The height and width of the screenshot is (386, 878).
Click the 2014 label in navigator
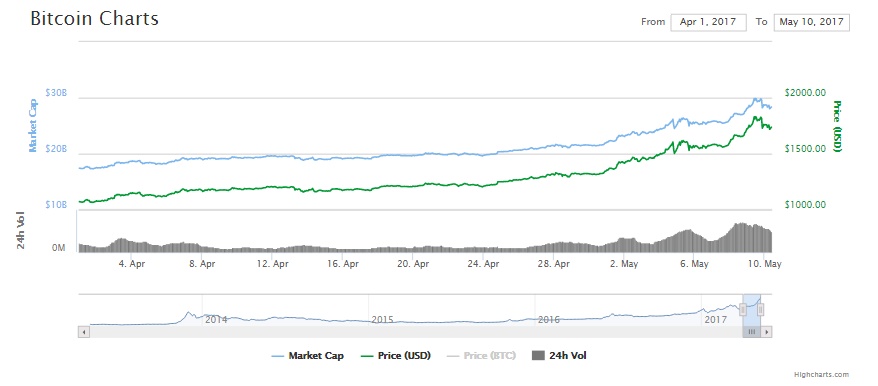[x=216, y=320]
